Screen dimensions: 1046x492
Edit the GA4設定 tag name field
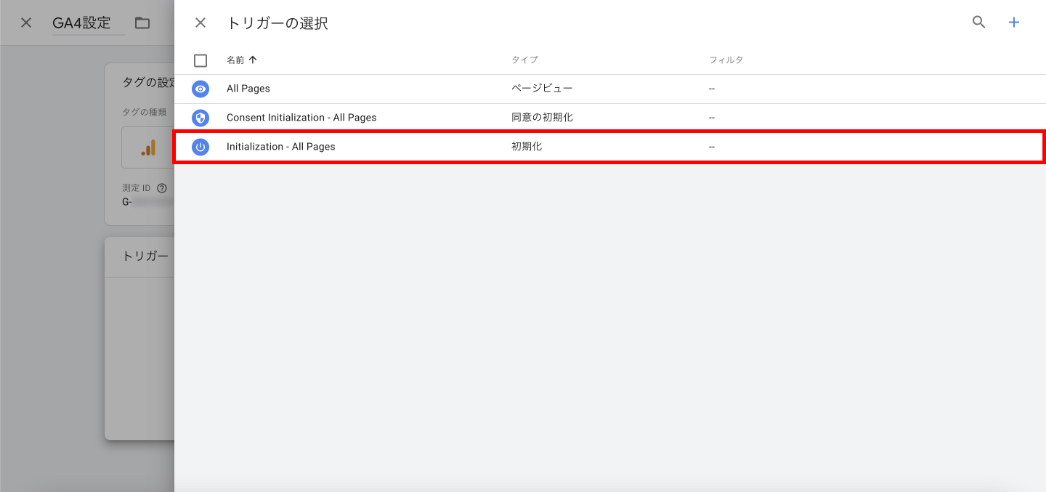88,23
